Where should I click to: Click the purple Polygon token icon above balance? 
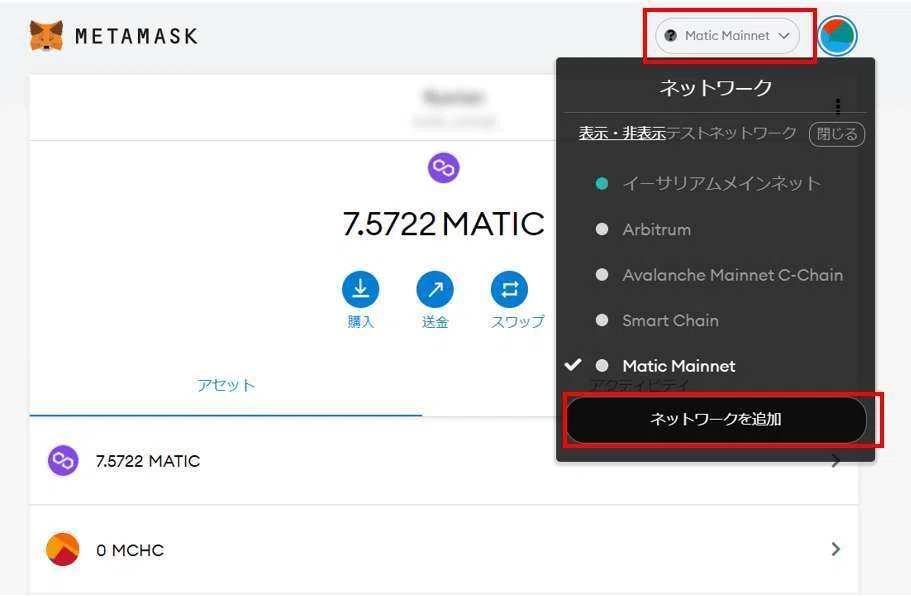click(443, 168)
